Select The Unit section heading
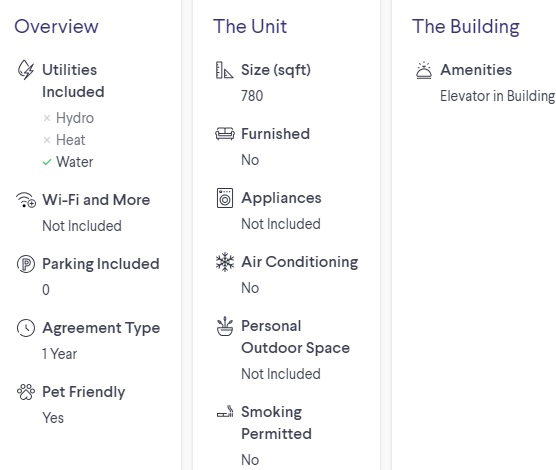 click(x=250, y=26)
